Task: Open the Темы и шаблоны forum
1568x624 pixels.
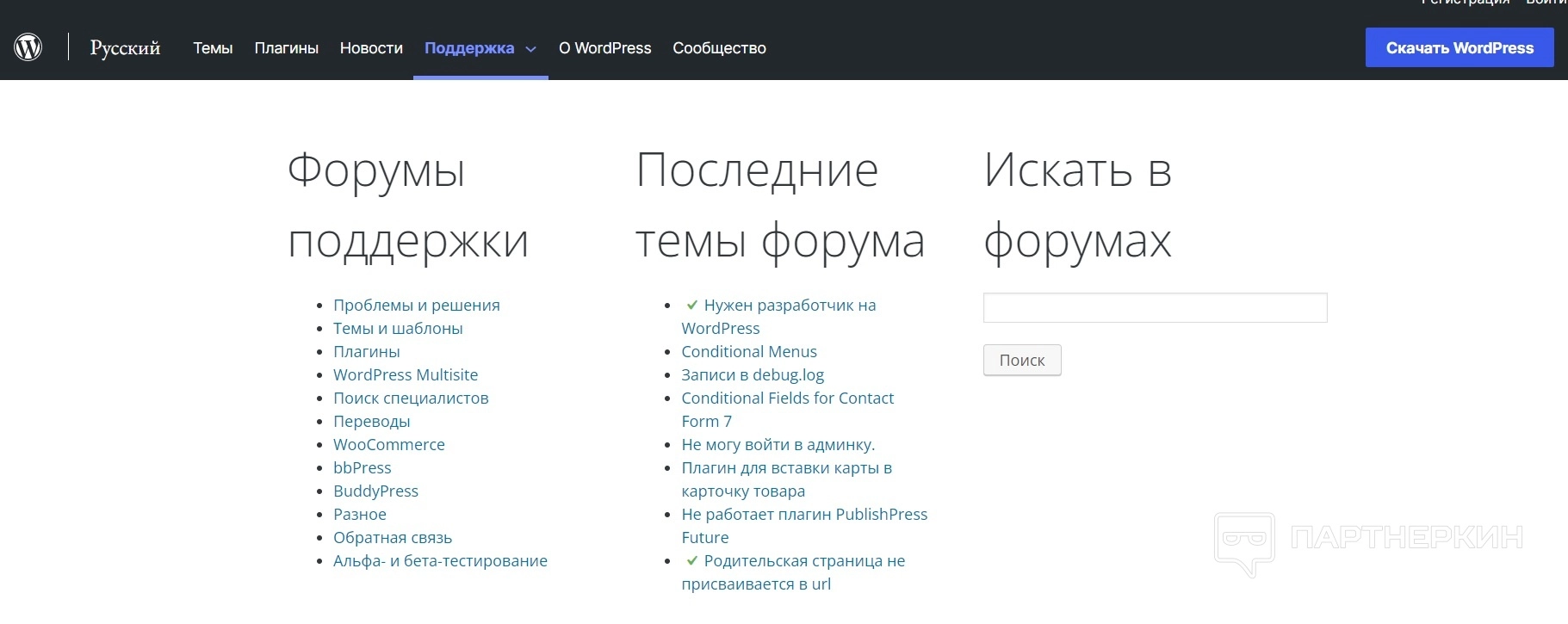Action: (x=398, y=328)
